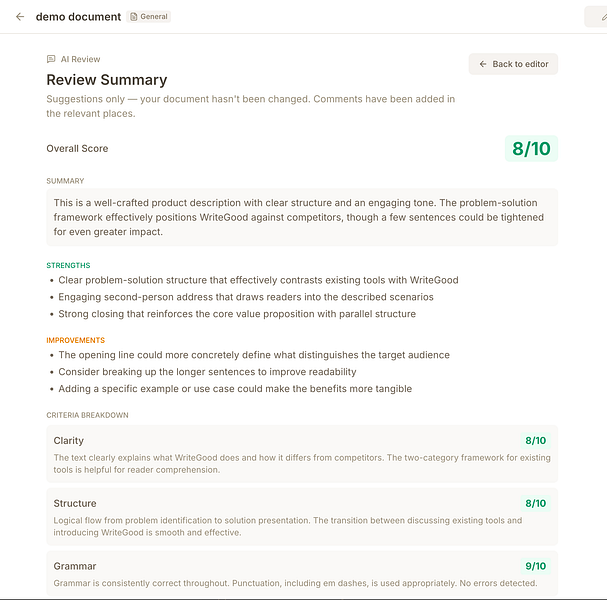Screen dimensions: 607x600
Task: Click the arrow icon in Back to editor
Action: (x=483, y=64)
